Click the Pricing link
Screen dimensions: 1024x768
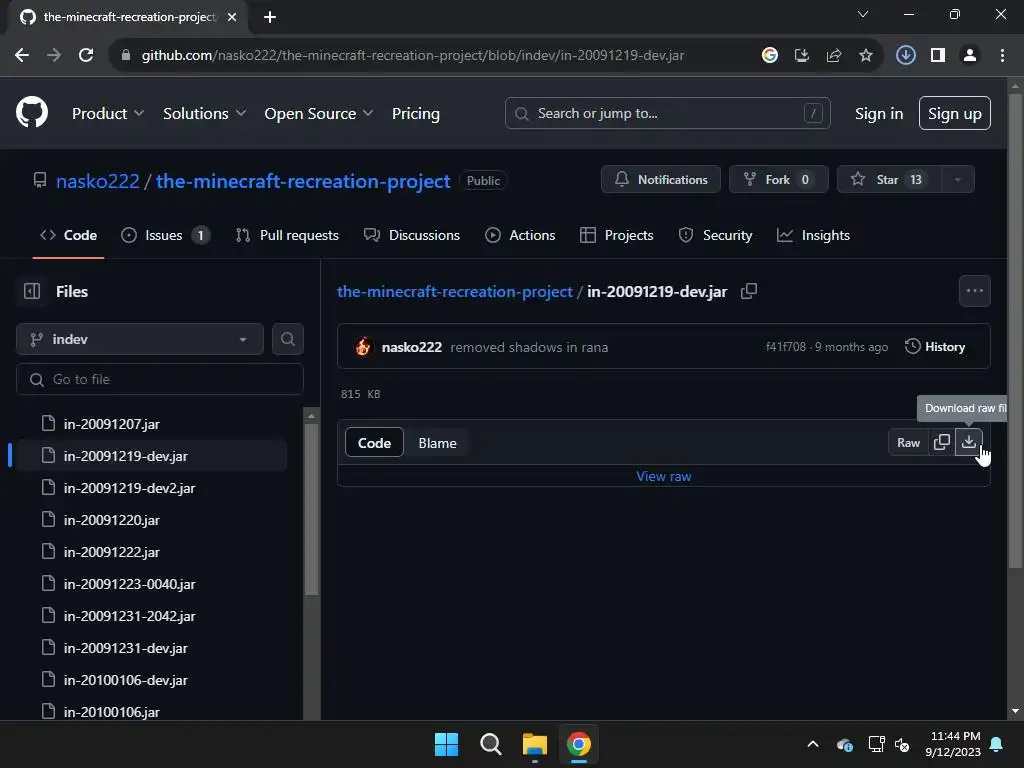click(x=416, y=113)
